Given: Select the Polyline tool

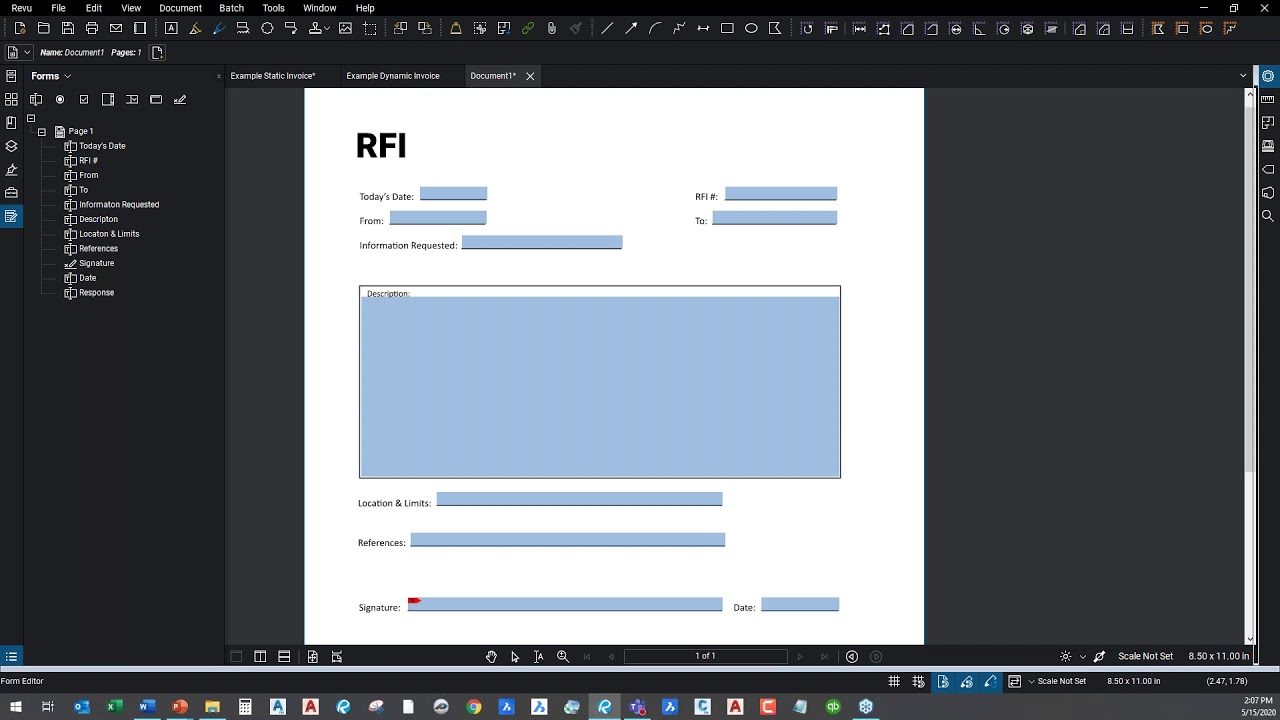Looking at the screenshot, I should click(x=679, y=29).
